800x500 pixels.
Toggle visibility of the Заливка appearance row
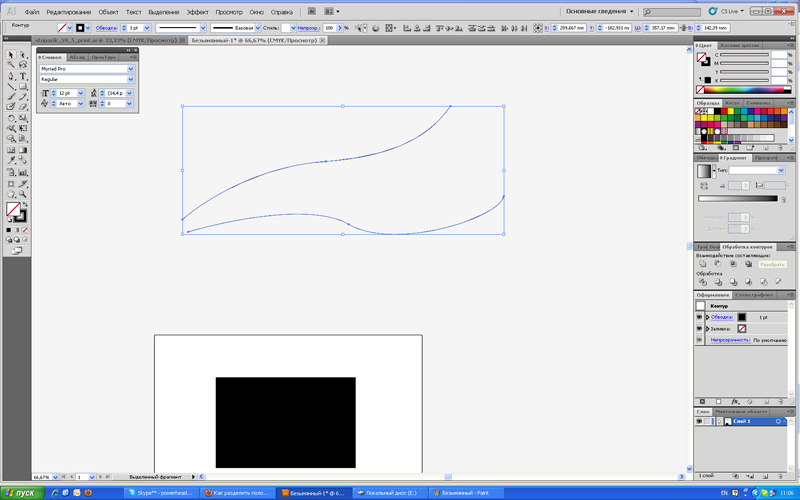pos(699,329)
